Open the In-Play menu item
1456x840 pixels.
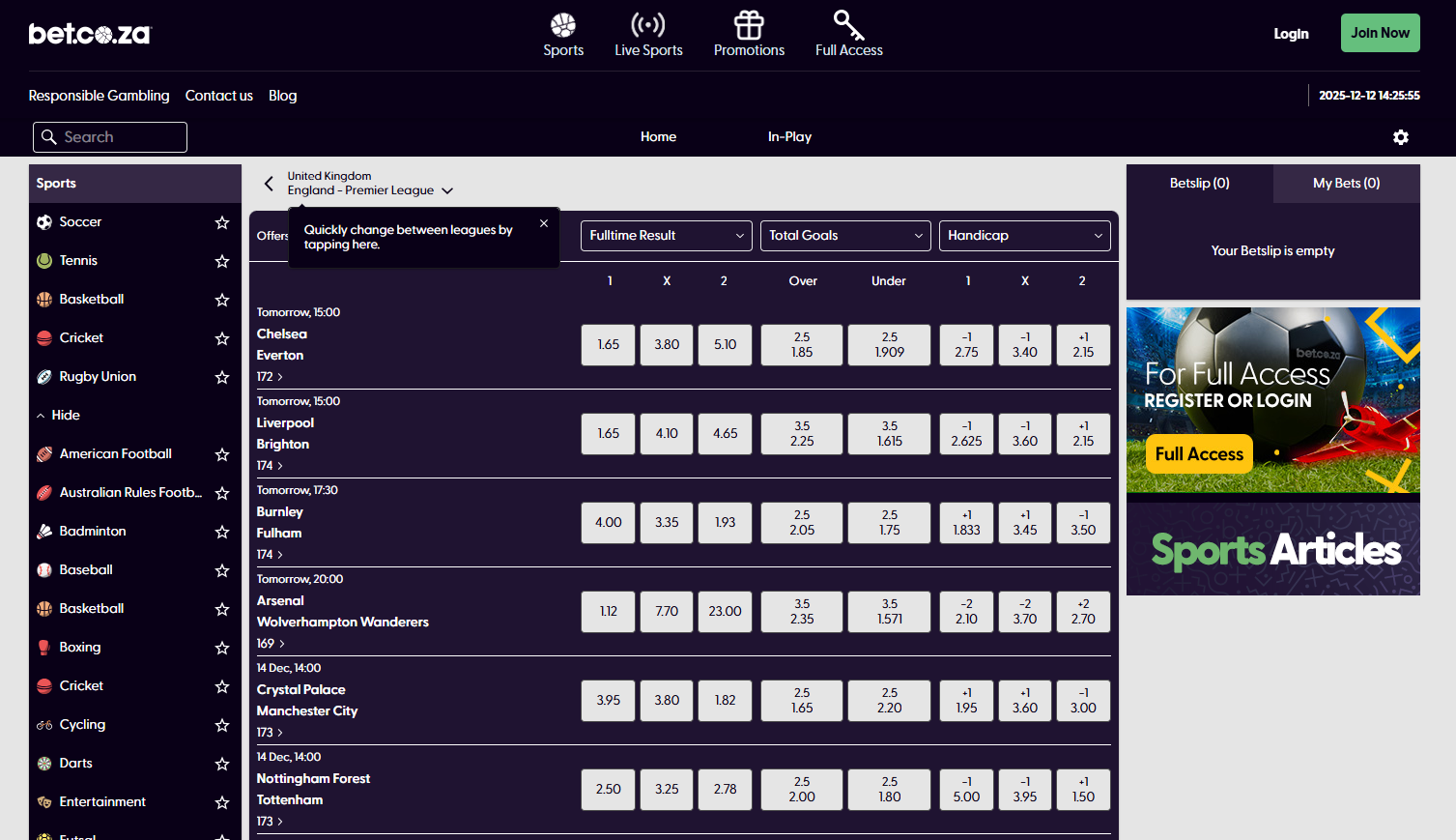(x=789, y=136)
